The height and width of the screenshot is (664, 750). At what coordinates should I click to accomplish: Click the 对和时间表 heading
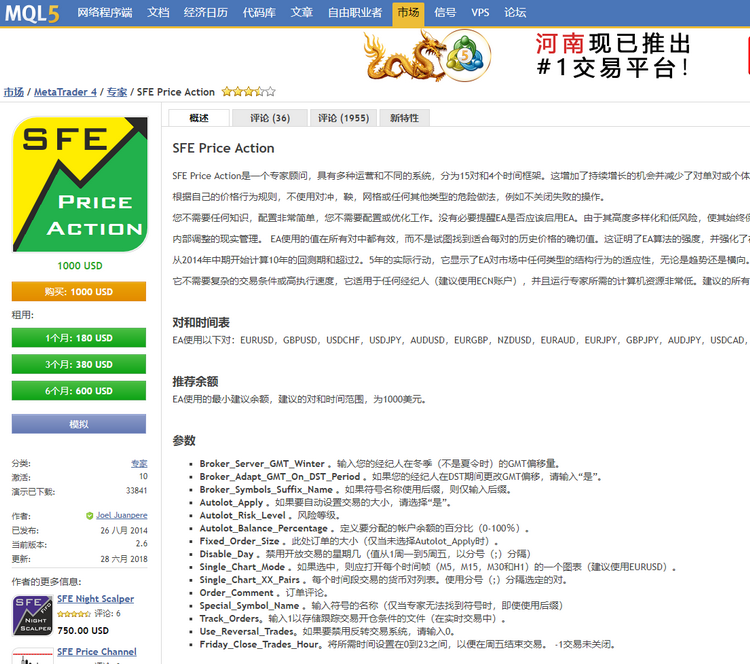[201, 323]
